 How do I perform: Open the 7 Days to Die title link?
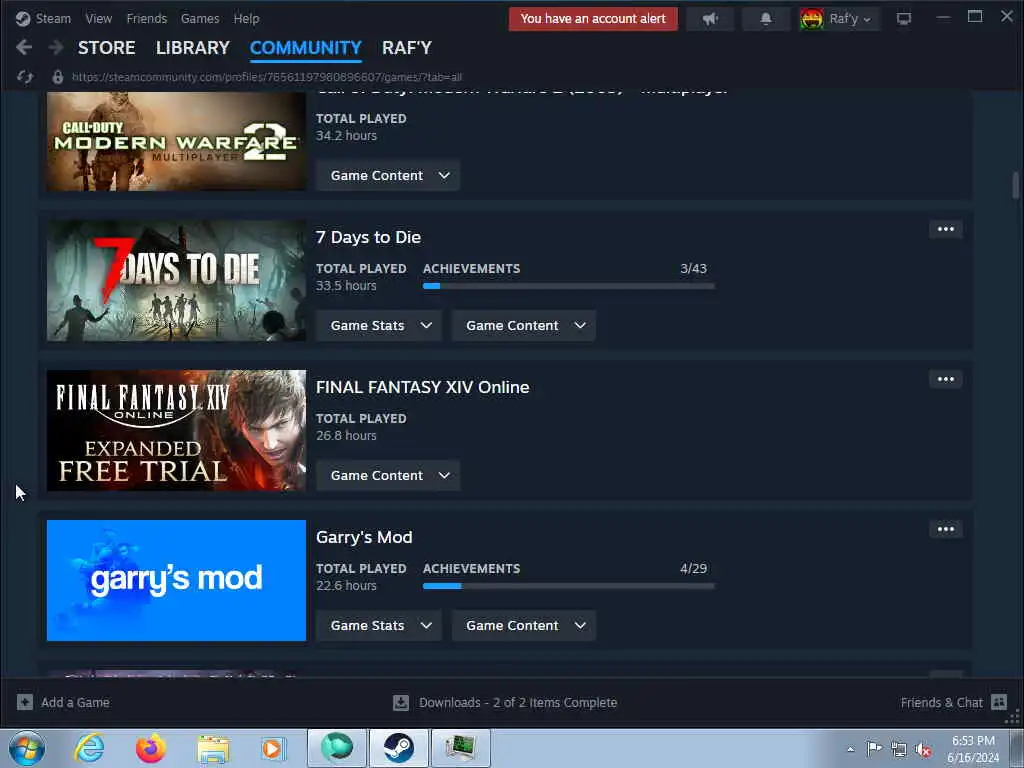click(x=368, y=237)
